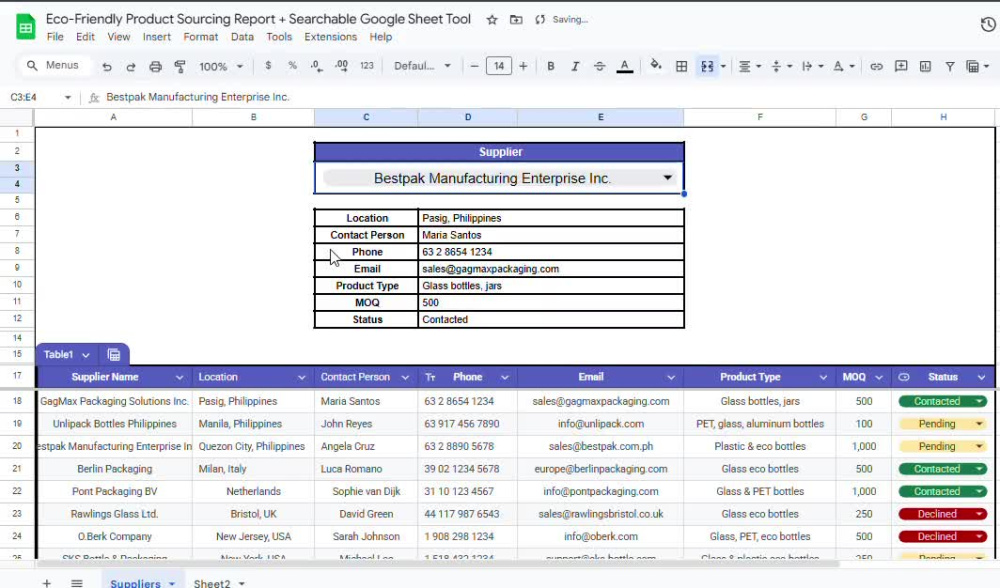Open the font family dropdown
This screenshot has width=1000, height=588.
coord(422,66)
